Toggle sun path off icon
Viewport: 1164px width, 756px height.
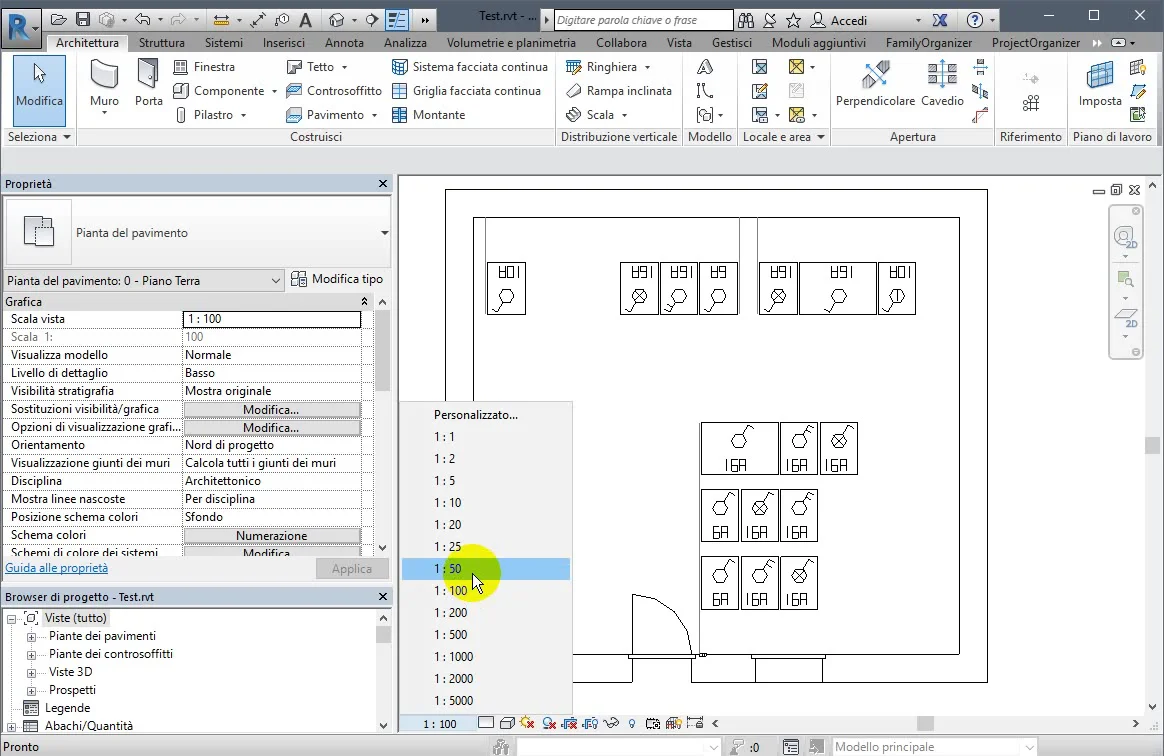click(x=527, y=723)
